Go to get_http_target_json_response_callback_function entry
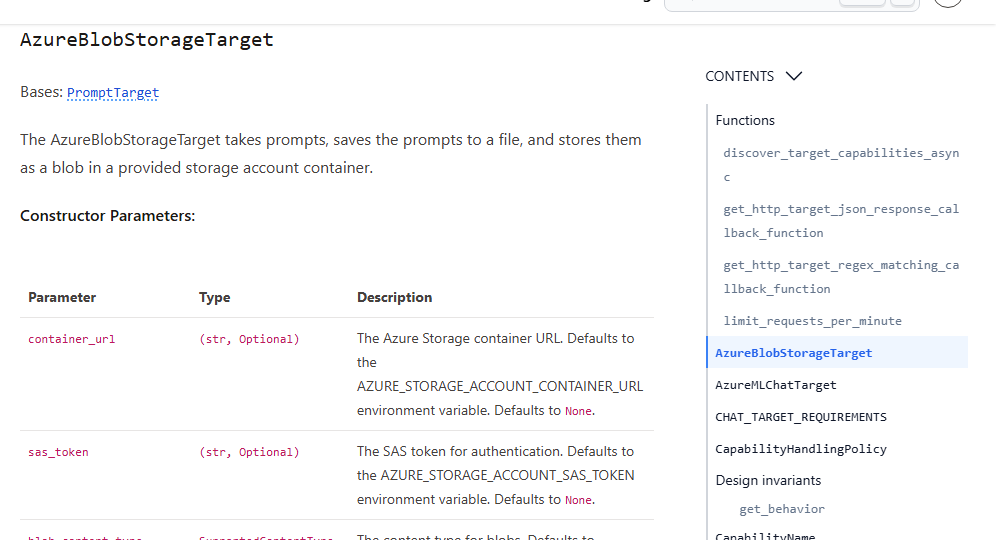996x540 pixels. [841, 221]
